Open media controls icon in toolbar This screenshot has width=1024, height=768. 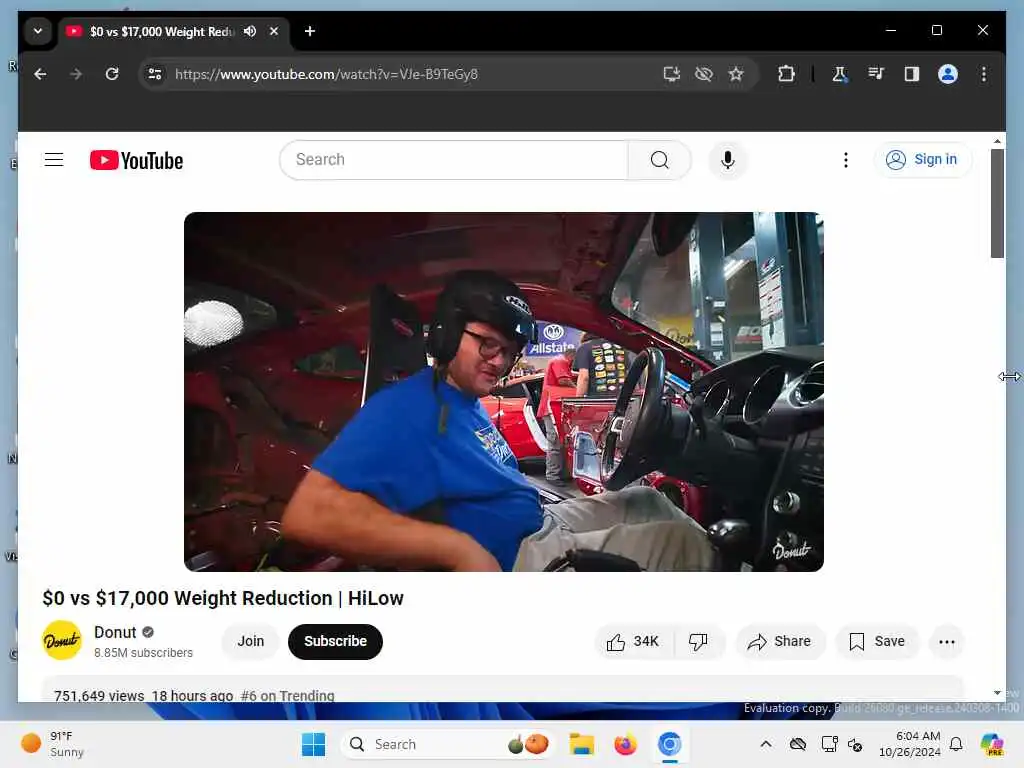876,74
